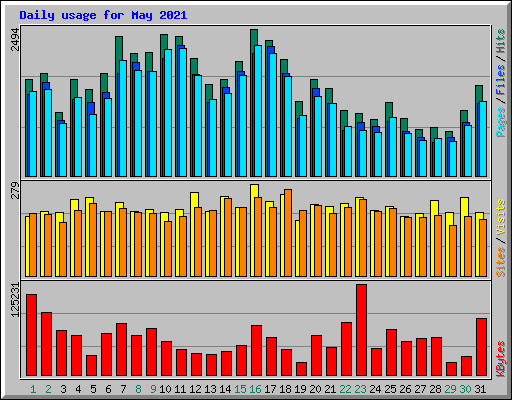Click the 'Pages / Files / Hits' legend label
Image resolution: width=512 pixels, height=400 pixels.
point(501,83)
